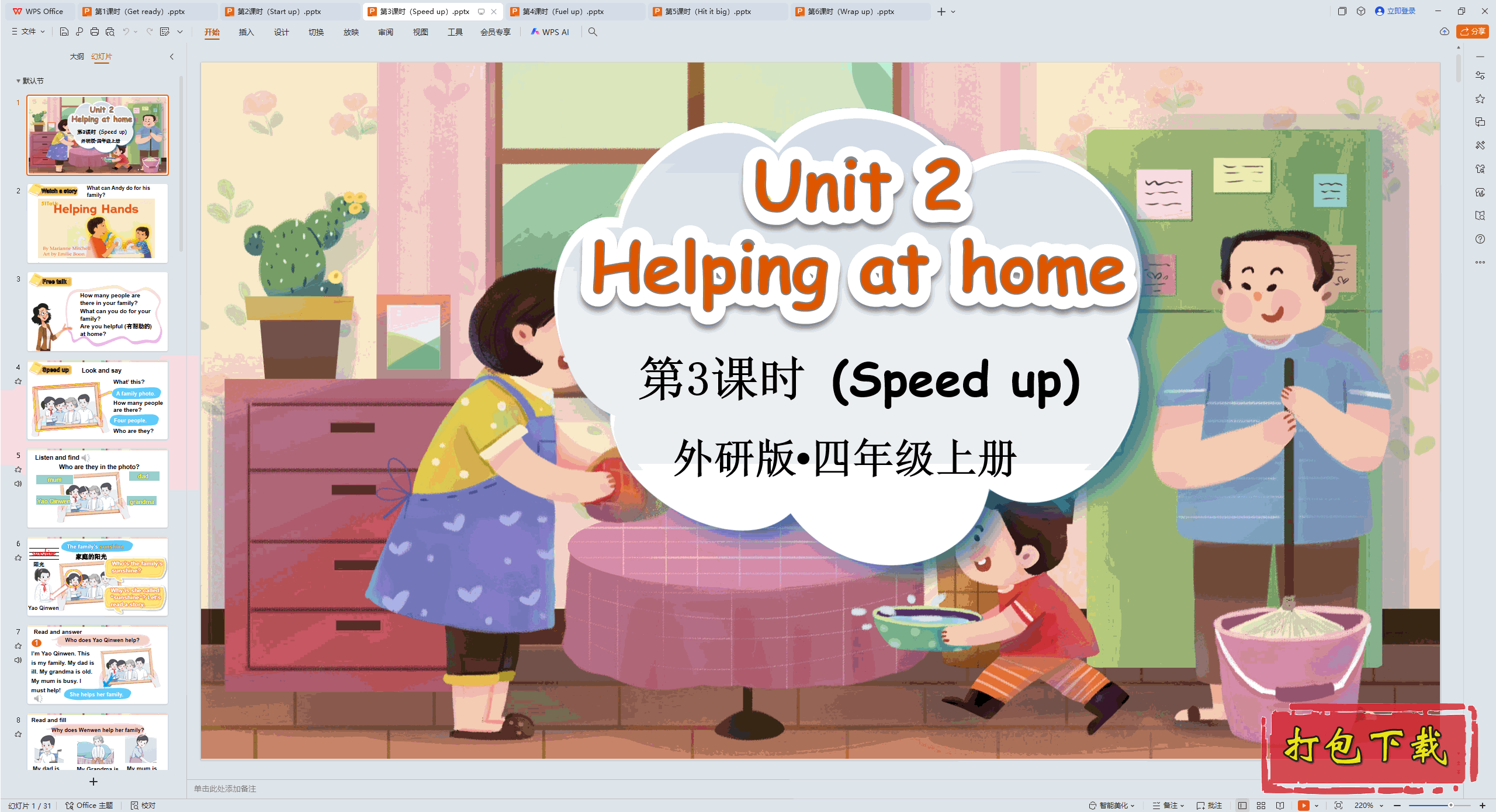
Task: Click the cube icon in title bar
Action: (x=1361, y=11)
